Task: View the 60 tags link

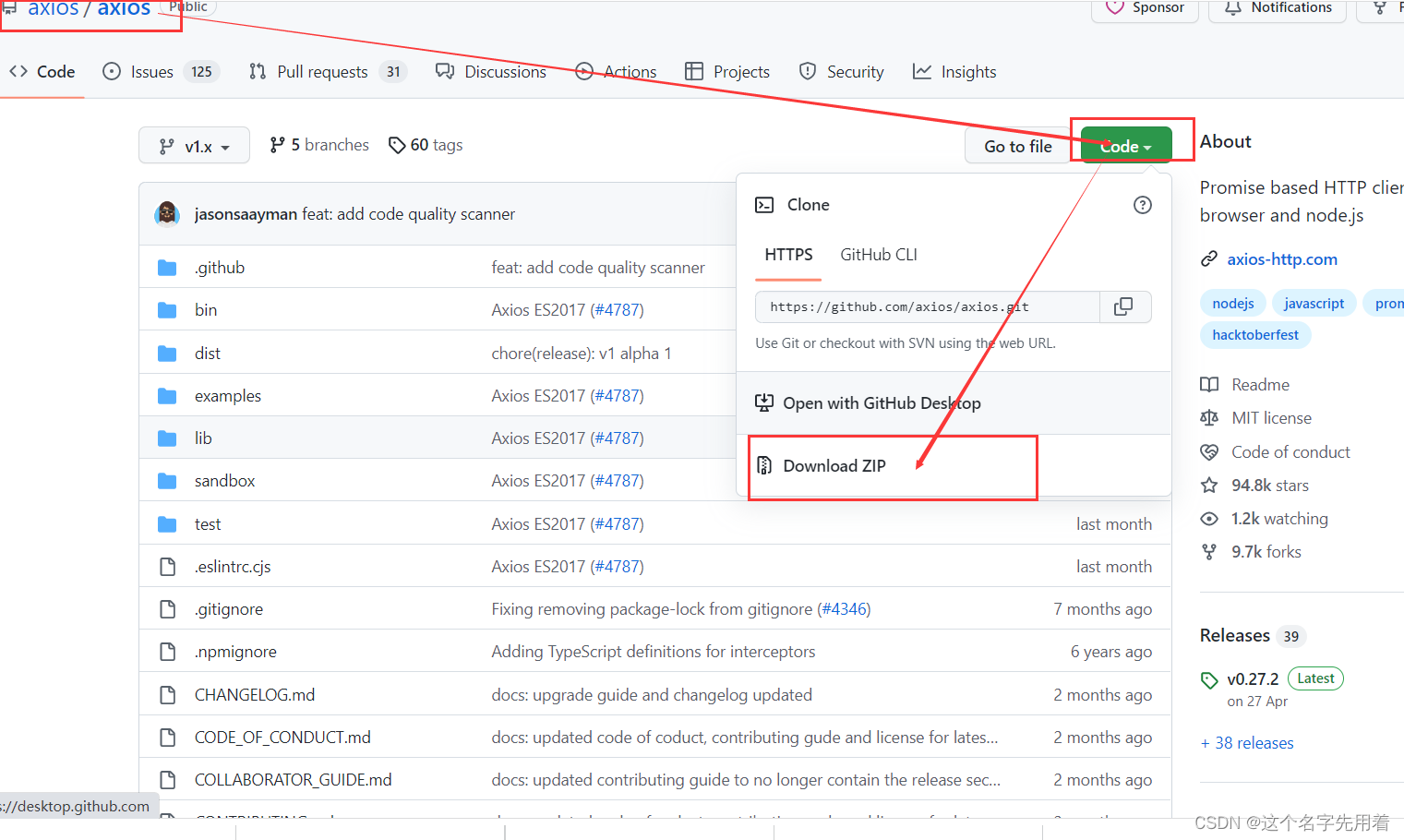Action: pos(426,145)
